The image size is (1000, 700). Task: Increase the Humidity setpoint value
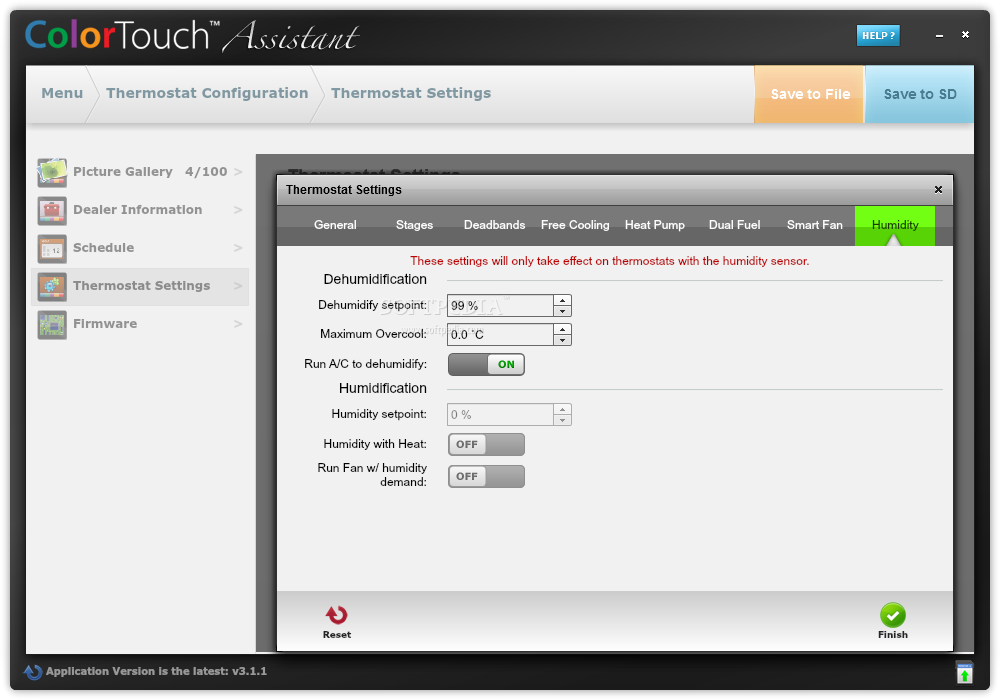562,409
